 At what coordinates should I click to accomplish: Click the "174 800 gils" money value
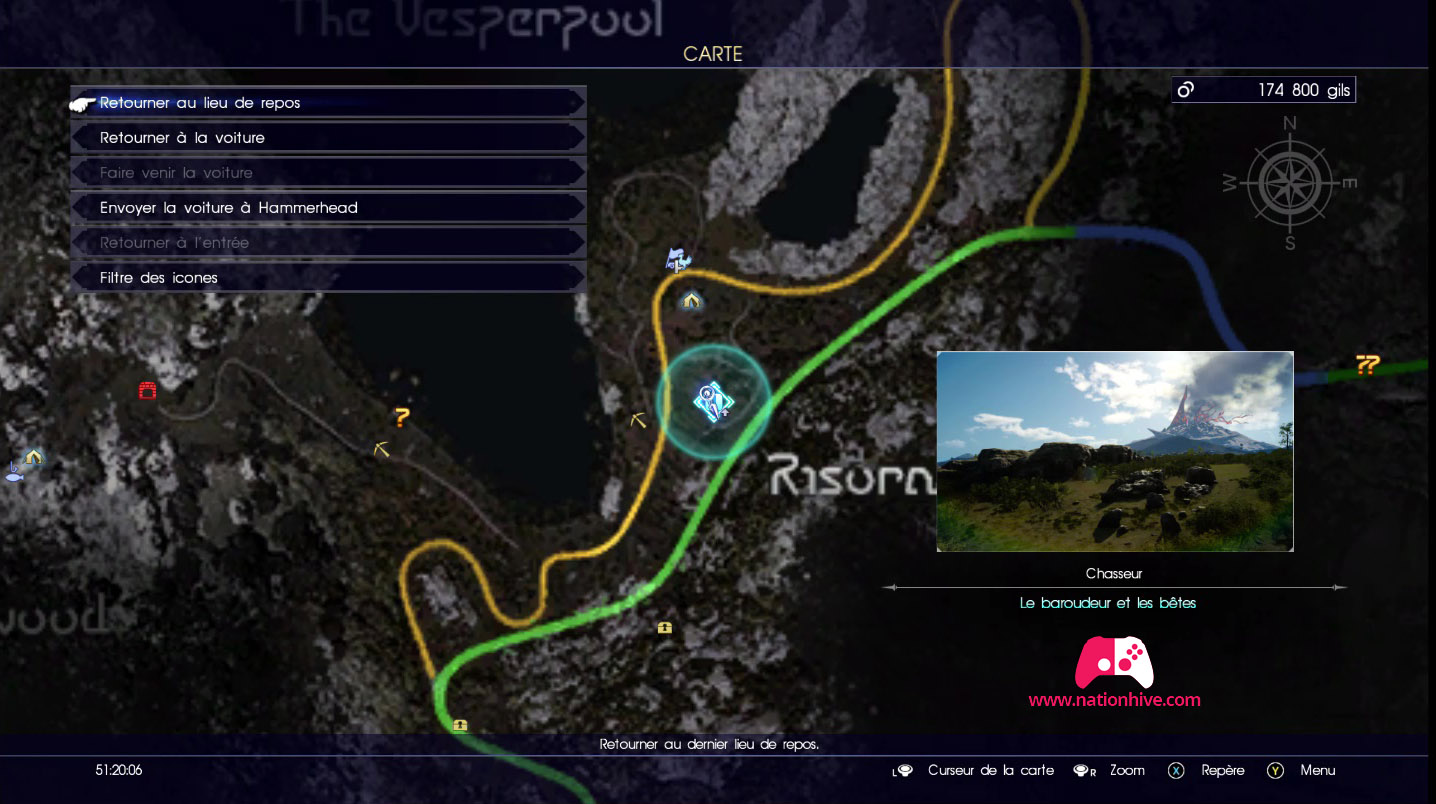pos(1304,90)
